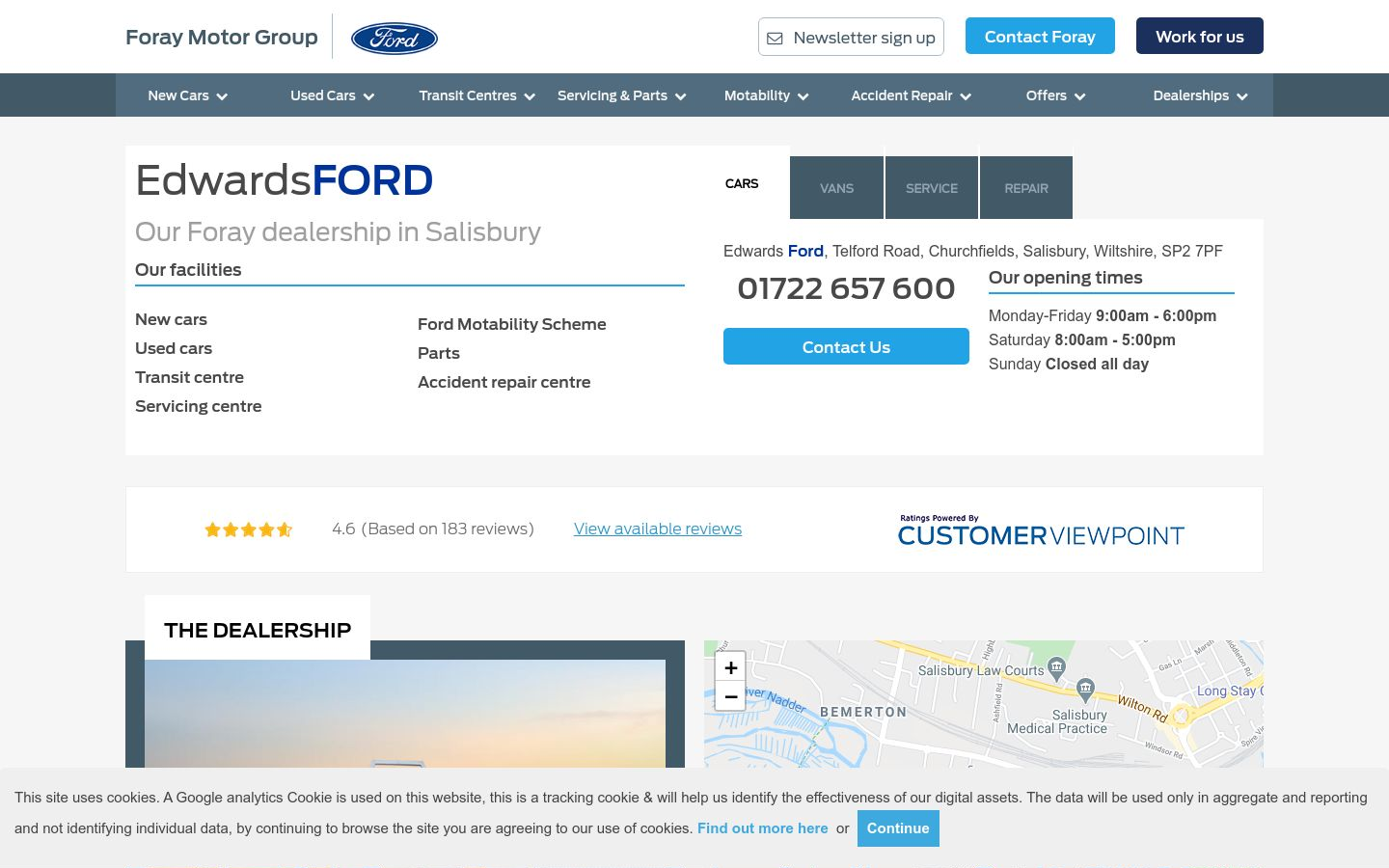
Task: Click the Contact Foray button
Action: click(x=1040, y=36)
